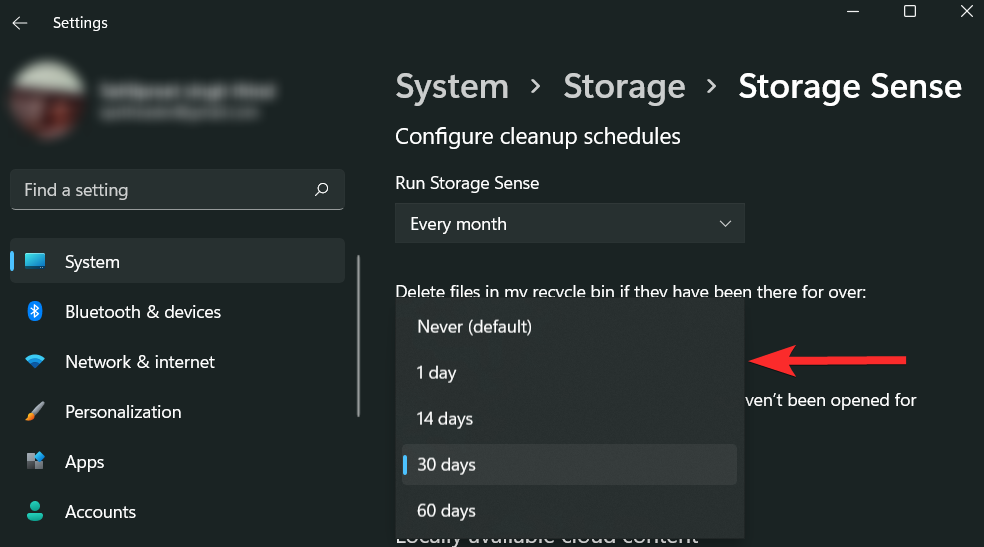This screenshot has height=547, width=984.
Task: Click the Accounts person icon
Action: click(x=35, y=512)
